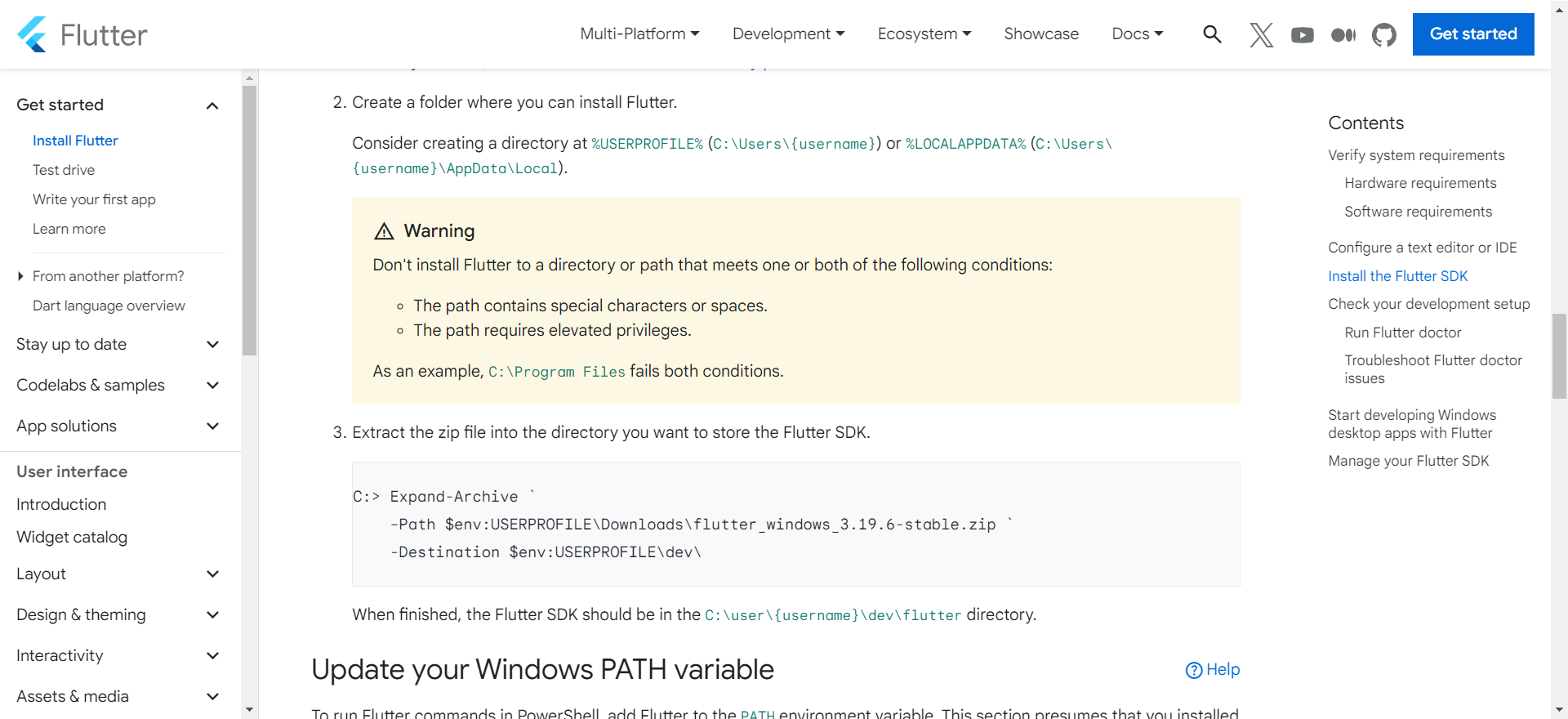Open the Ecosystem navigation menu
Screen dimensions: 1568x719
(924, 34)
